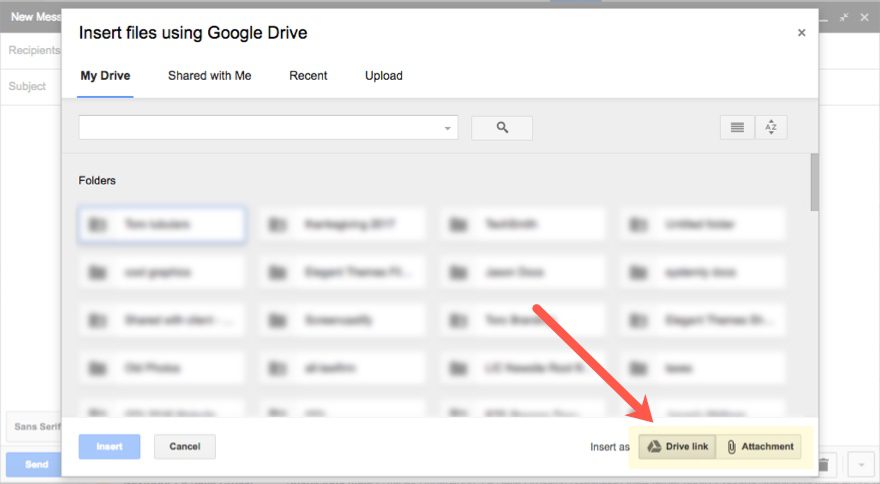Viewport: 880px width, 484px height.
Task: Expand the search box dropdown arrow
Action: coord(447,129)
